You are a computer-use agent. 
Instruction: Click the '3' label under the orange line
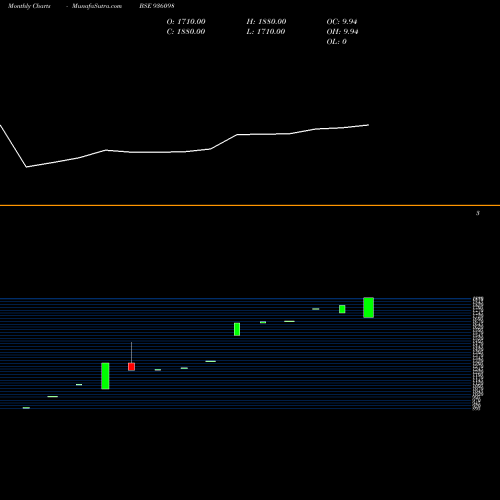[x=478, y=213]
